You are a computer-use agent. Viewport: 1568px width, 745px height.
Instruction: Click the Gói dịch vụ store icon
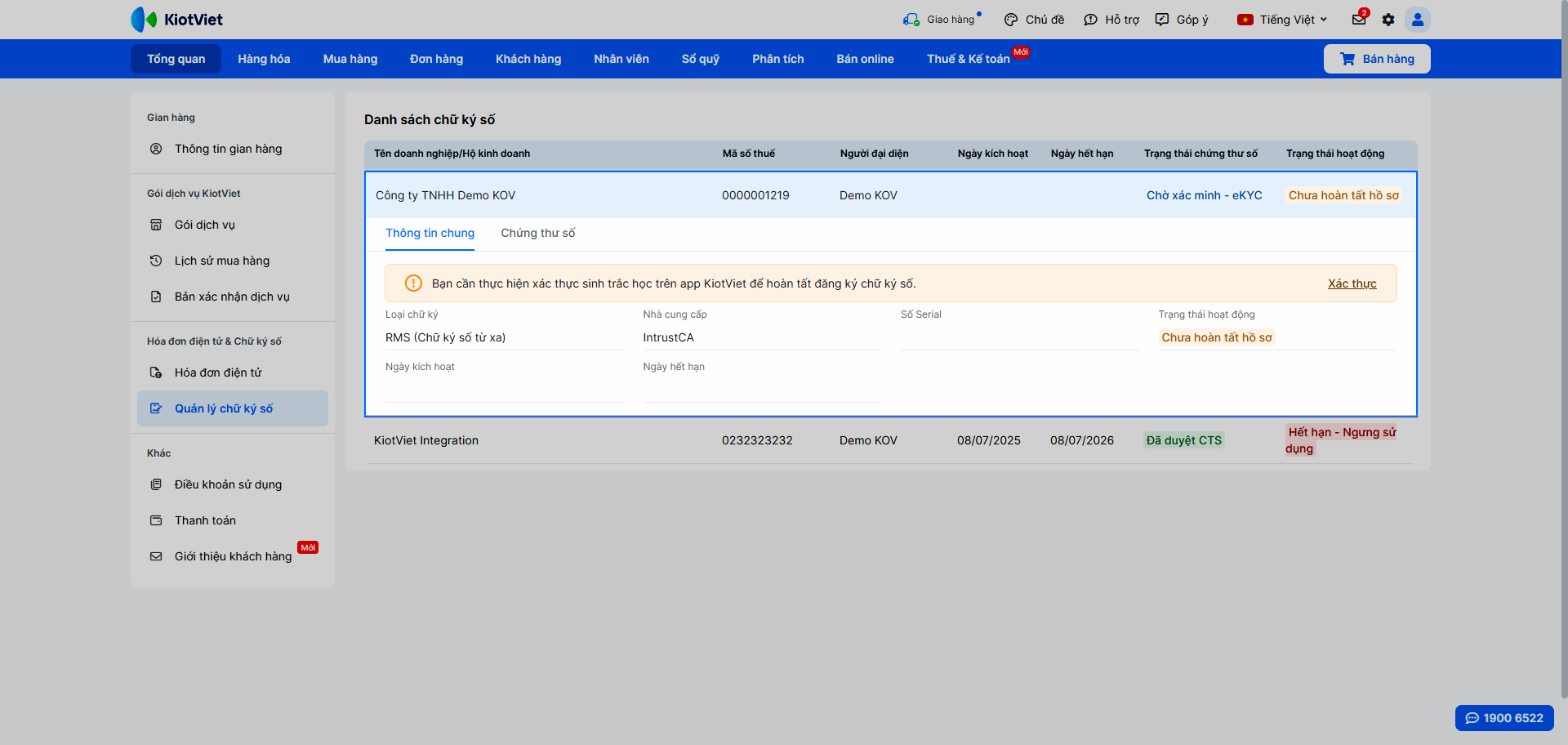point(156,225)
